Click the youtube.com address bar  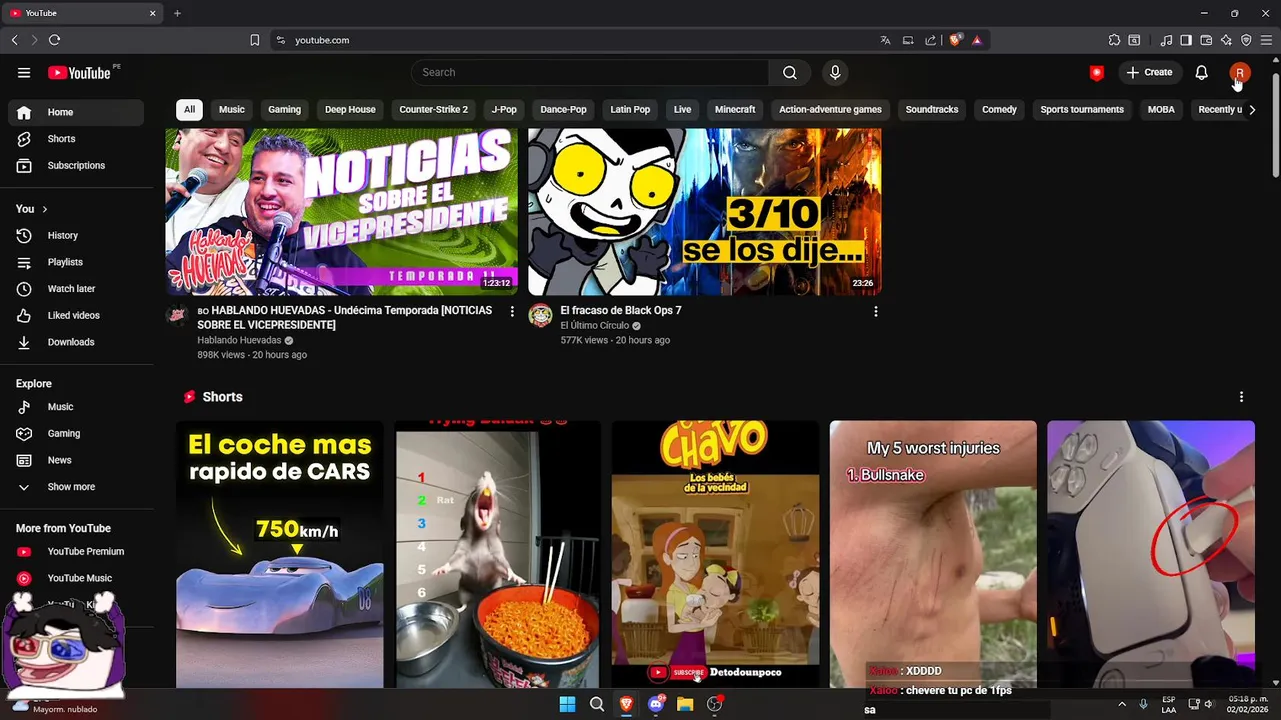(580, 40)
